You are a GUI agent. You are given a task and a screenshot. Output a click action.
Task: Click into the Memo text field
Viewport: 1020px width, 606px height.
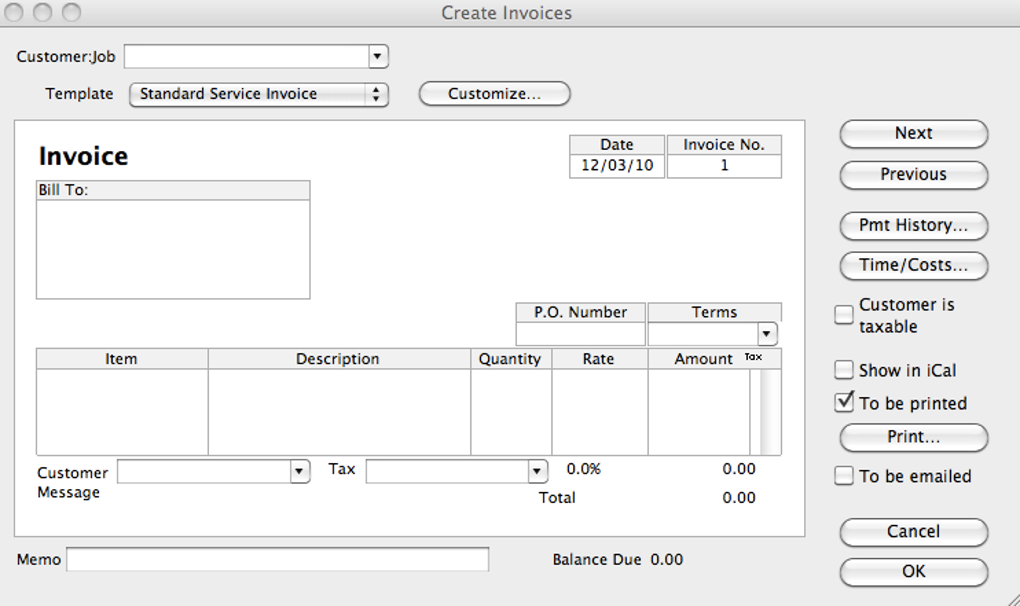point(277,560)
